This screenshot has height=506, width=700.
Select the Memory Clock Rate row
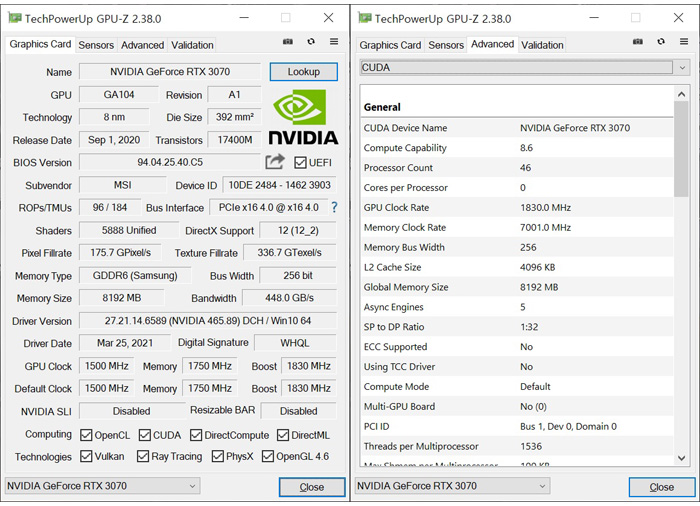[x=517, y=227]
